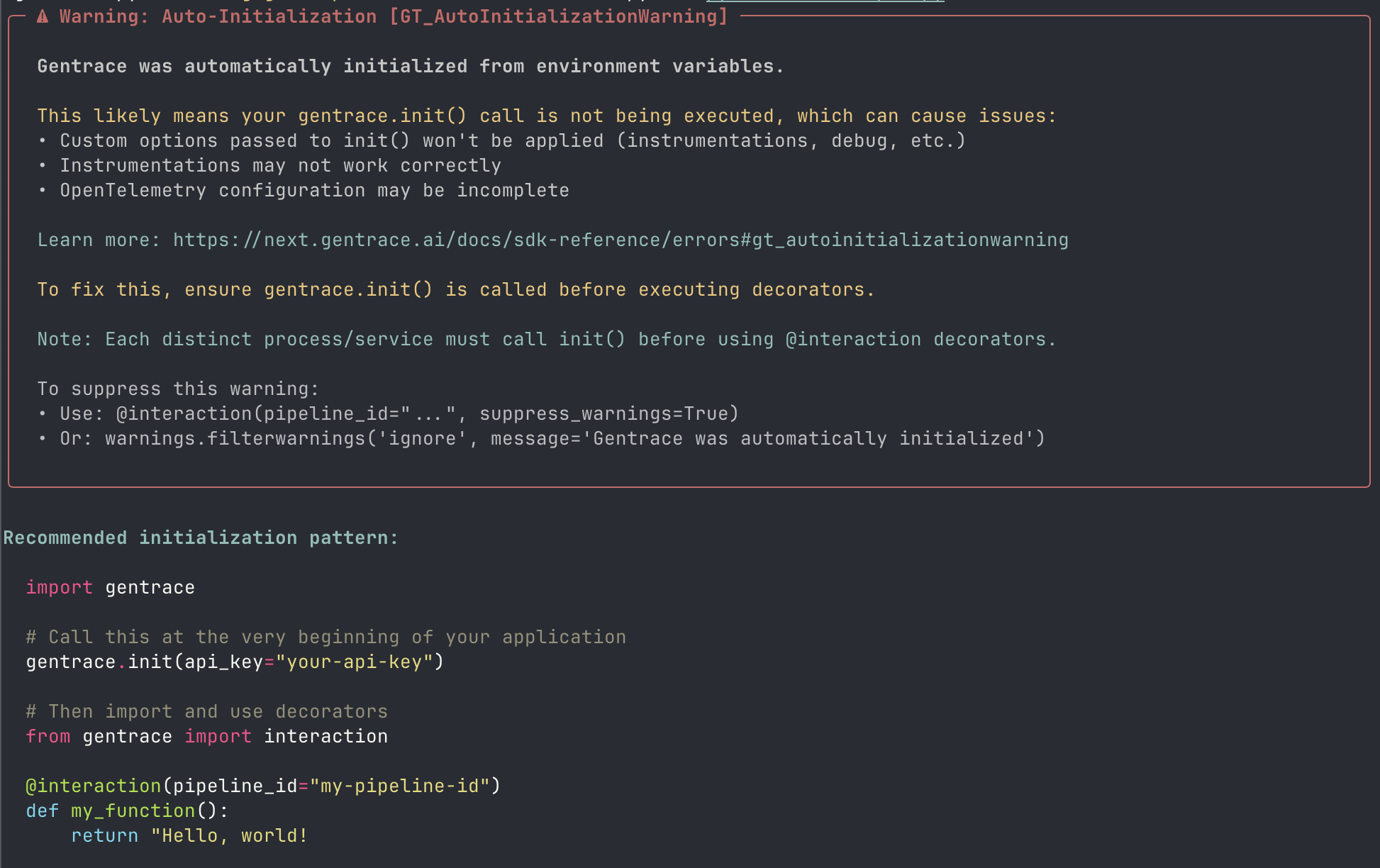This screenshot has width=1380, height=868.
Task: Click the warning triangle icon
Action: [x=43, y=16]
